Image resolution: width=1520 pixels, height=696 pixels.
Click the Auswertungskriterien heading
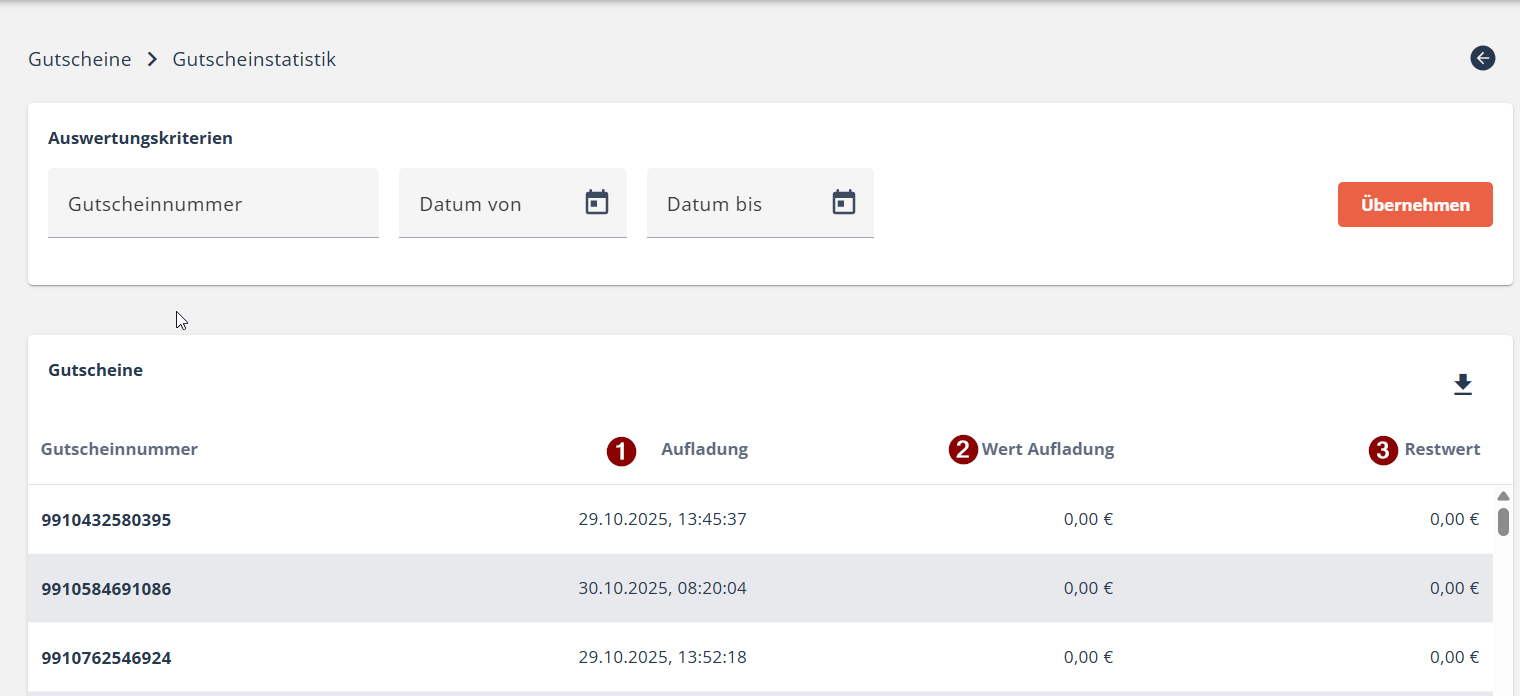click(x=140, y=138)
